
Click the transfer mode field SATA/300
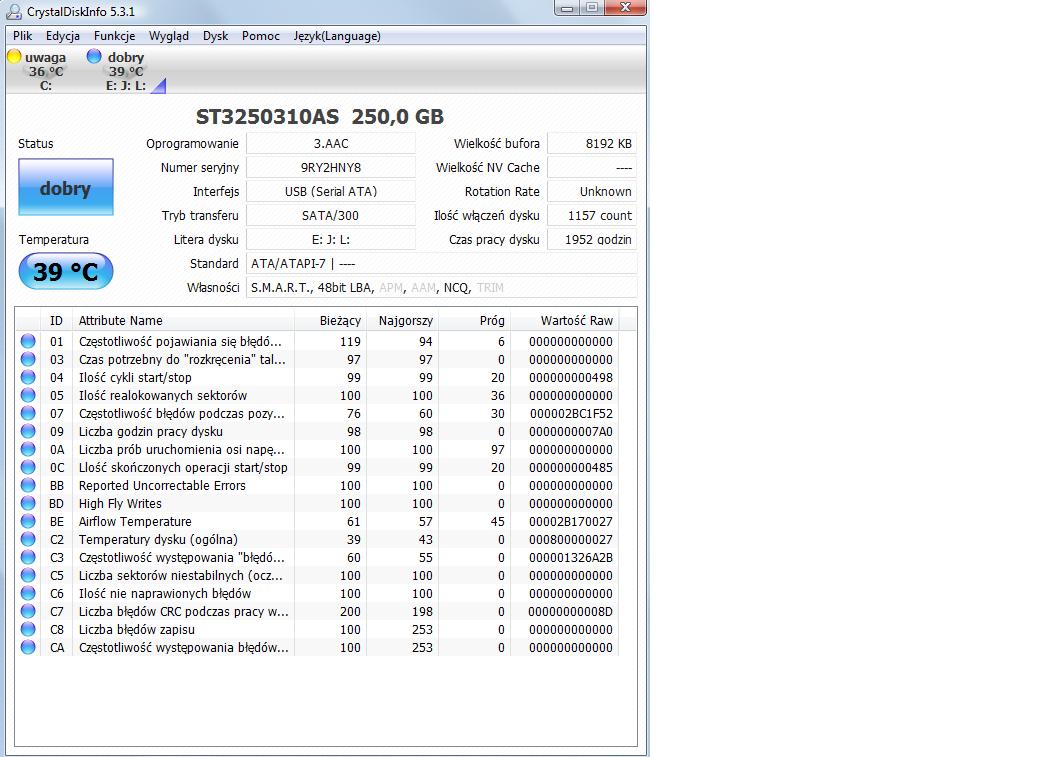331,215
